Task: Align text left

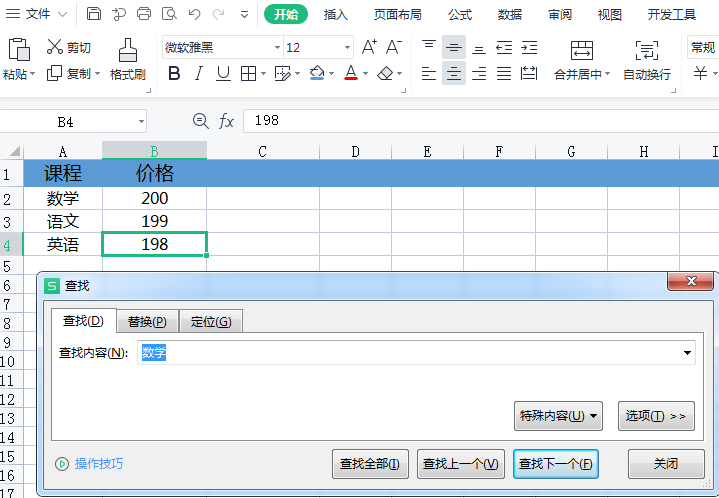Action: coord(429,73)
